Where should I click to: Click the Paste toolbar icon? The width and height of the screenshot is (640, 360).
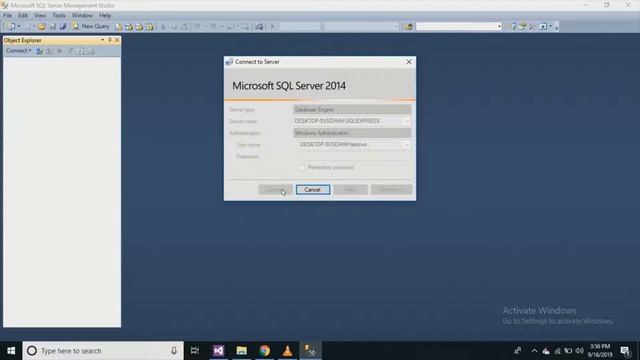click(x=184, y=27)
